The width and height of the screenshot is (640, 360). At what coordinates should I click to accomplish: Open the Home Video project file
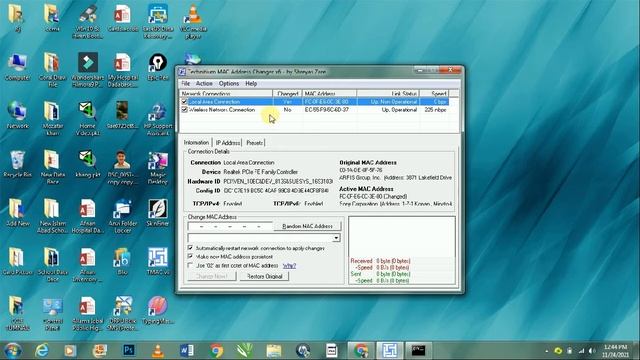(88, 118)
